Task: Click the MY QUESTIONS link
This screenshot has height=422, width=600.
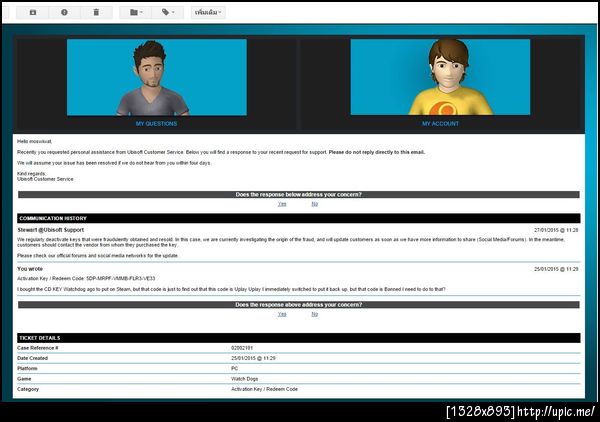Action: tap(157, 124)
